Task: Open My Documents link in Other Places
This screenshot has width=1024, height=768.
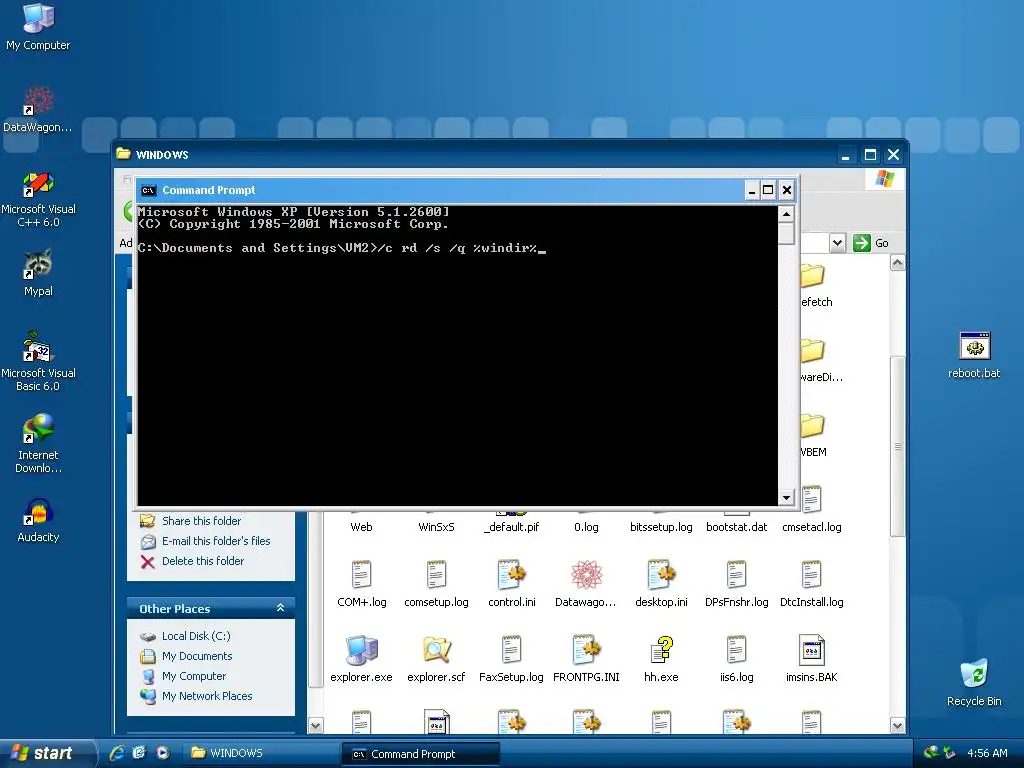Action: [x=197, y=656]
